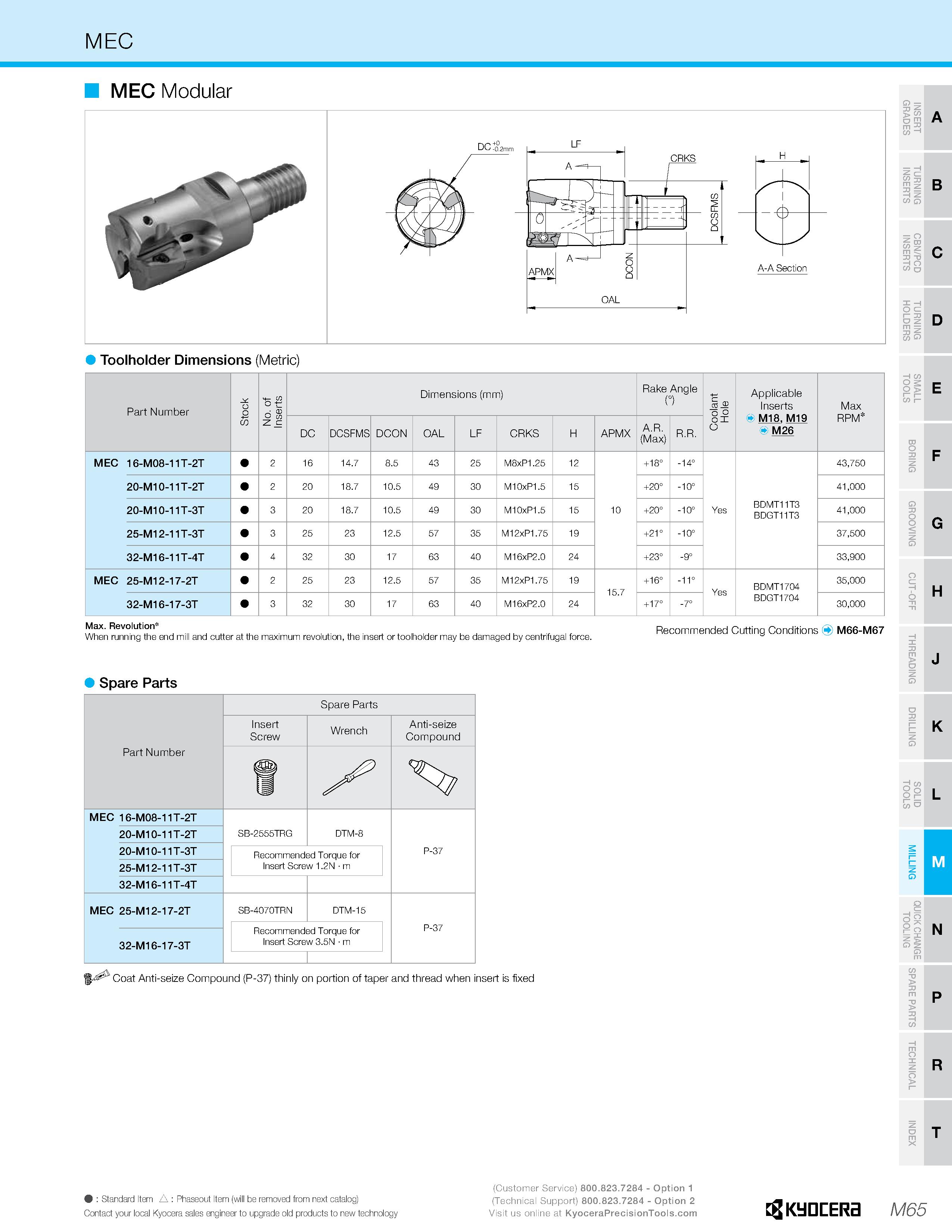Select the 43,750 Max RPM value
The image size is (952, 1232).
pyautogui.click(x=850, y=463)
